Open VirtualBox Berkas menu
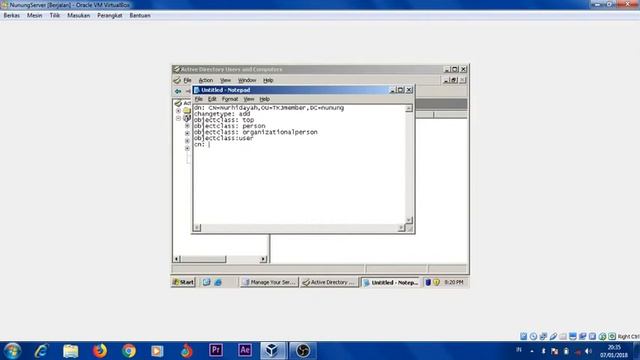640x360 pixels. click(11, 16)
